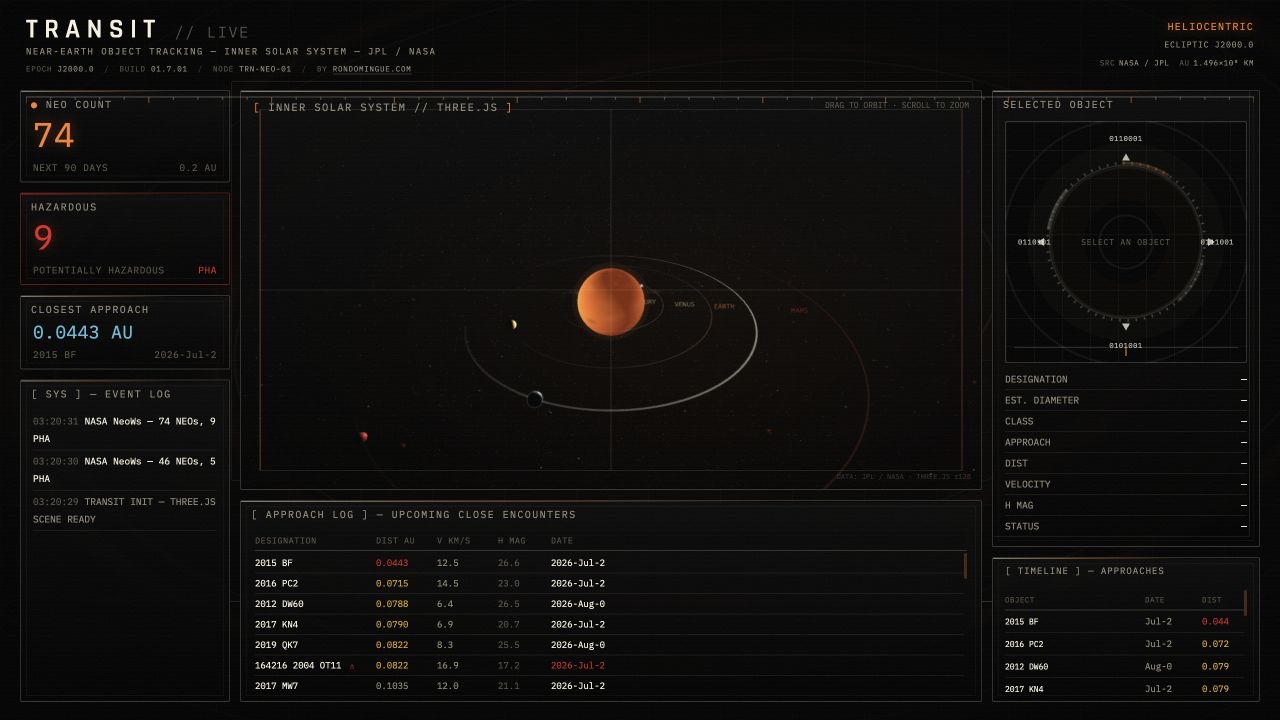Open the RONDOMINGUE.COM link

click(x=372, y=69)
